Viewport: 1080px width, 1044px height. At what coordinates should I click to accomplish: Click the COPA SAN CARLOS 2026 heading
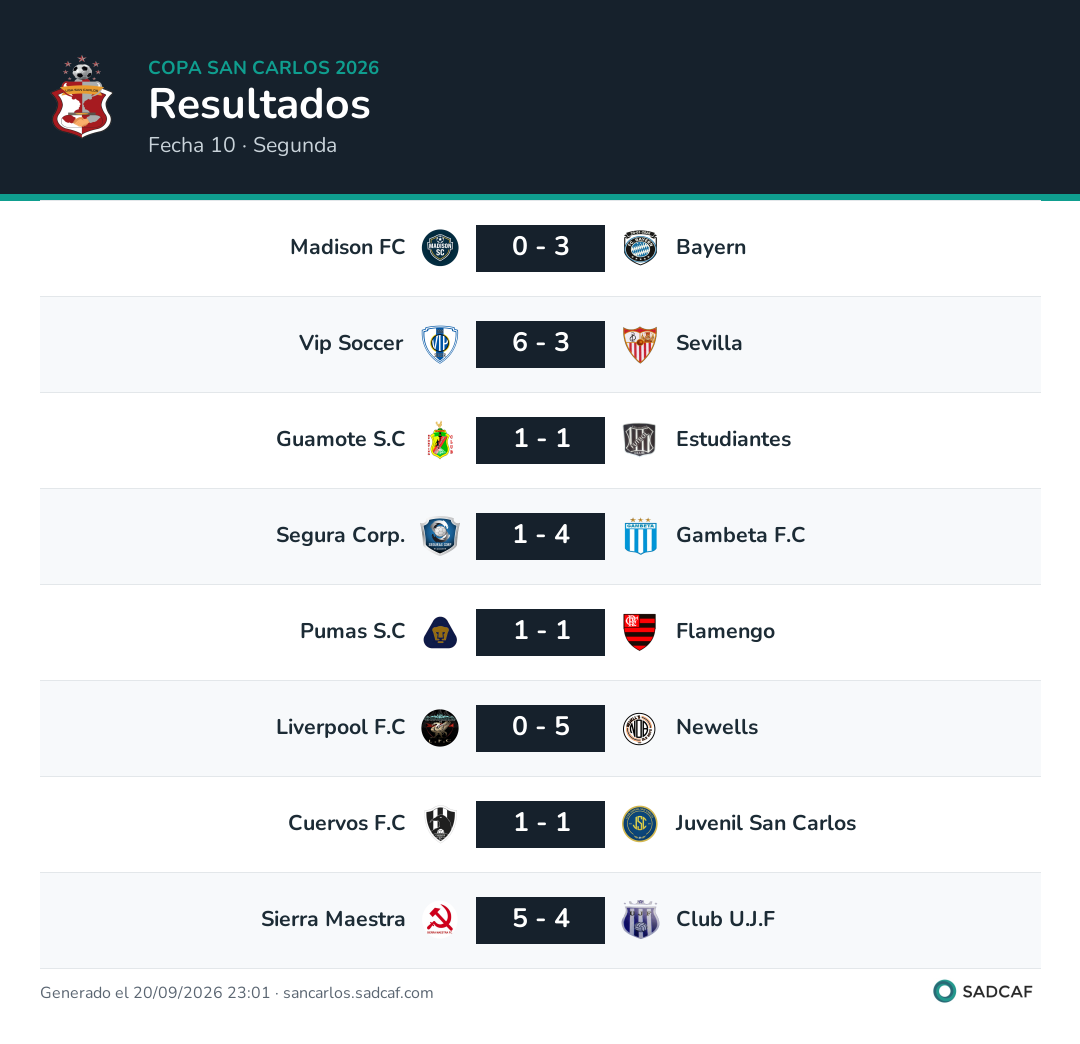[264, 67]
